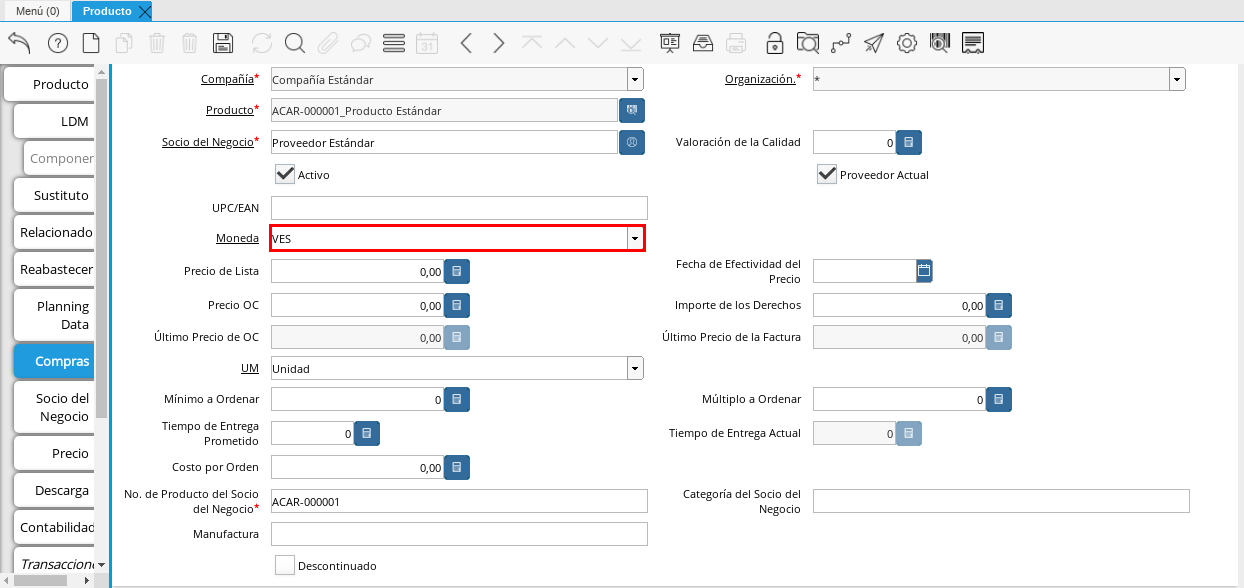Go to next record arrow
The width and height of the screenshot is (1244, 588).
498,43
